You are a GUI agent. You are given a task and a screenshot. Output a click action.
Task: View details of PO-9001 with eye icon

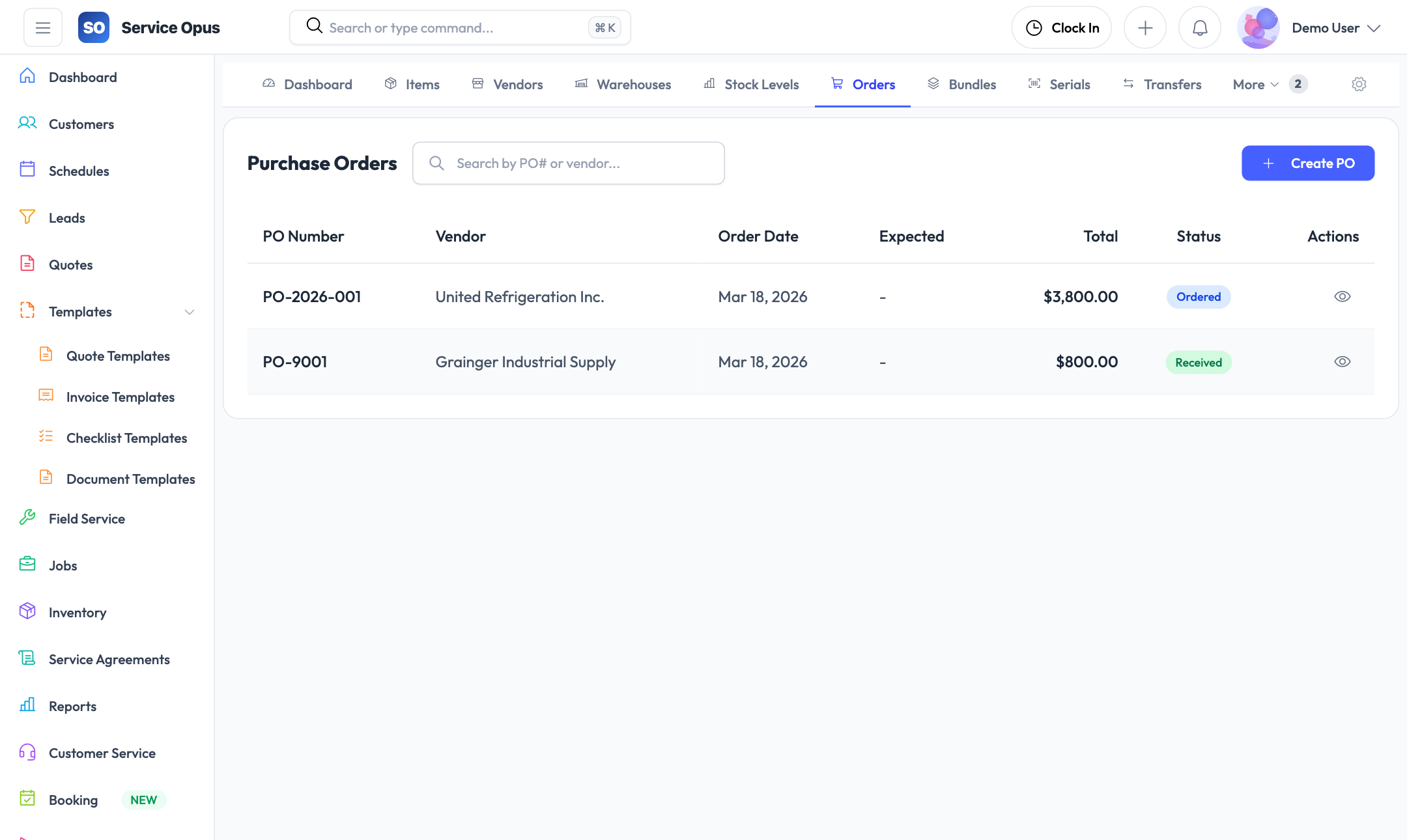tap(1342, 361)
